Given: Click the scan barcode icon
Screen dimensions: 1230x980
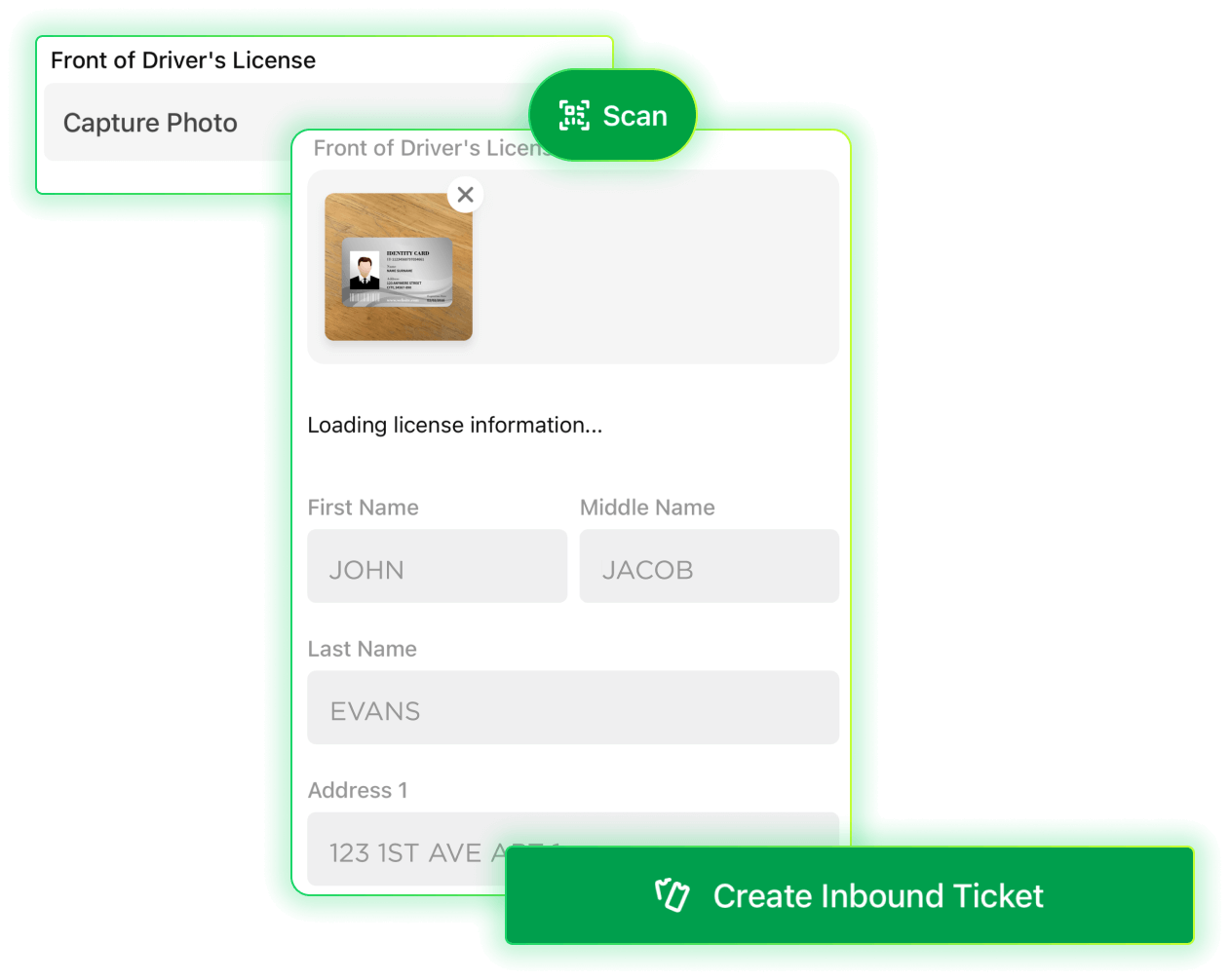Looking at the screenshot, I should (x=574, y=116).
